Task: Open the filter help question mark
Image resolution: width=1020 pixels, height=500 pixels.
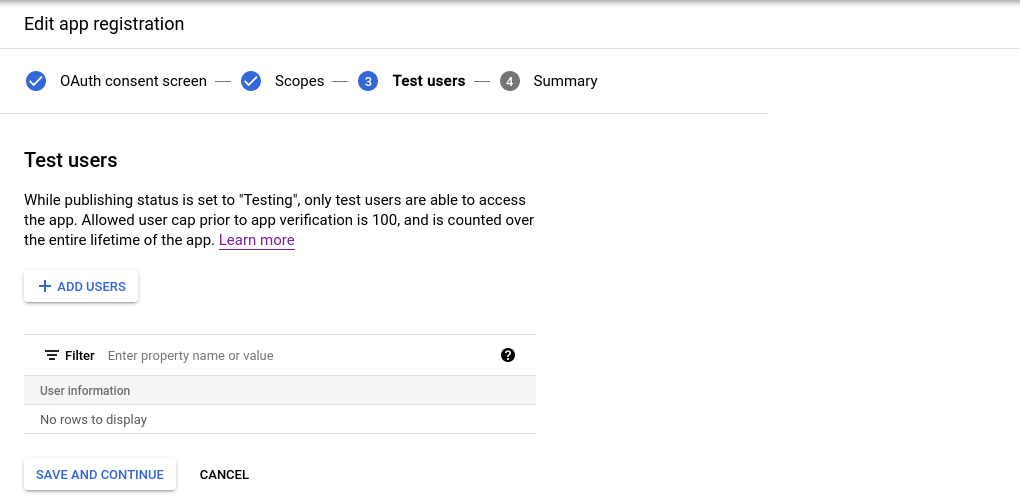Action: pyautogui.click(x=508, y=355)
